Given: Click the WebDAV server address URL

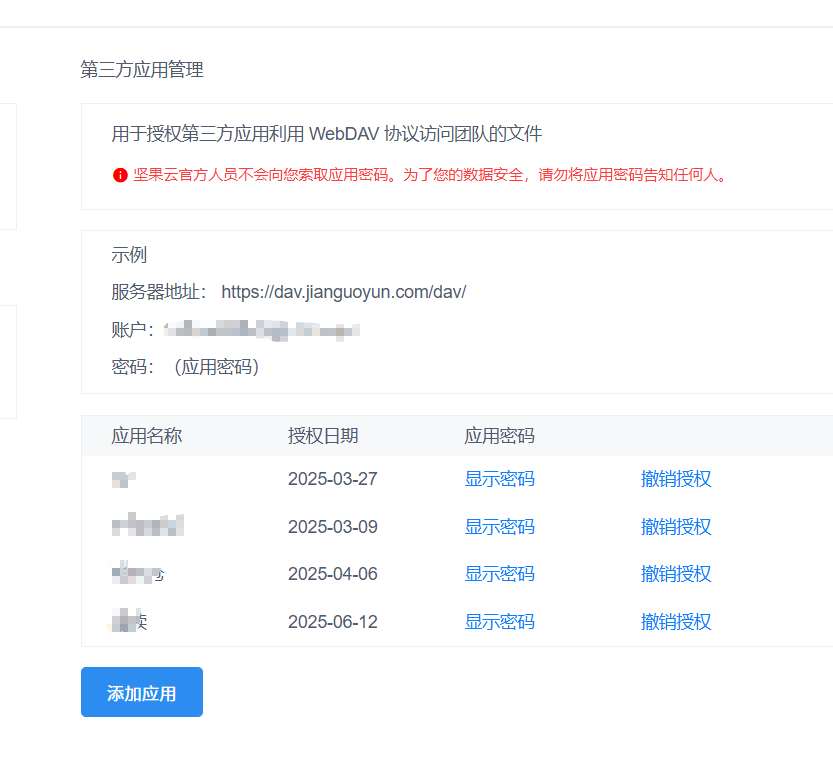Looking at the screenshot, I should (343, 292).
